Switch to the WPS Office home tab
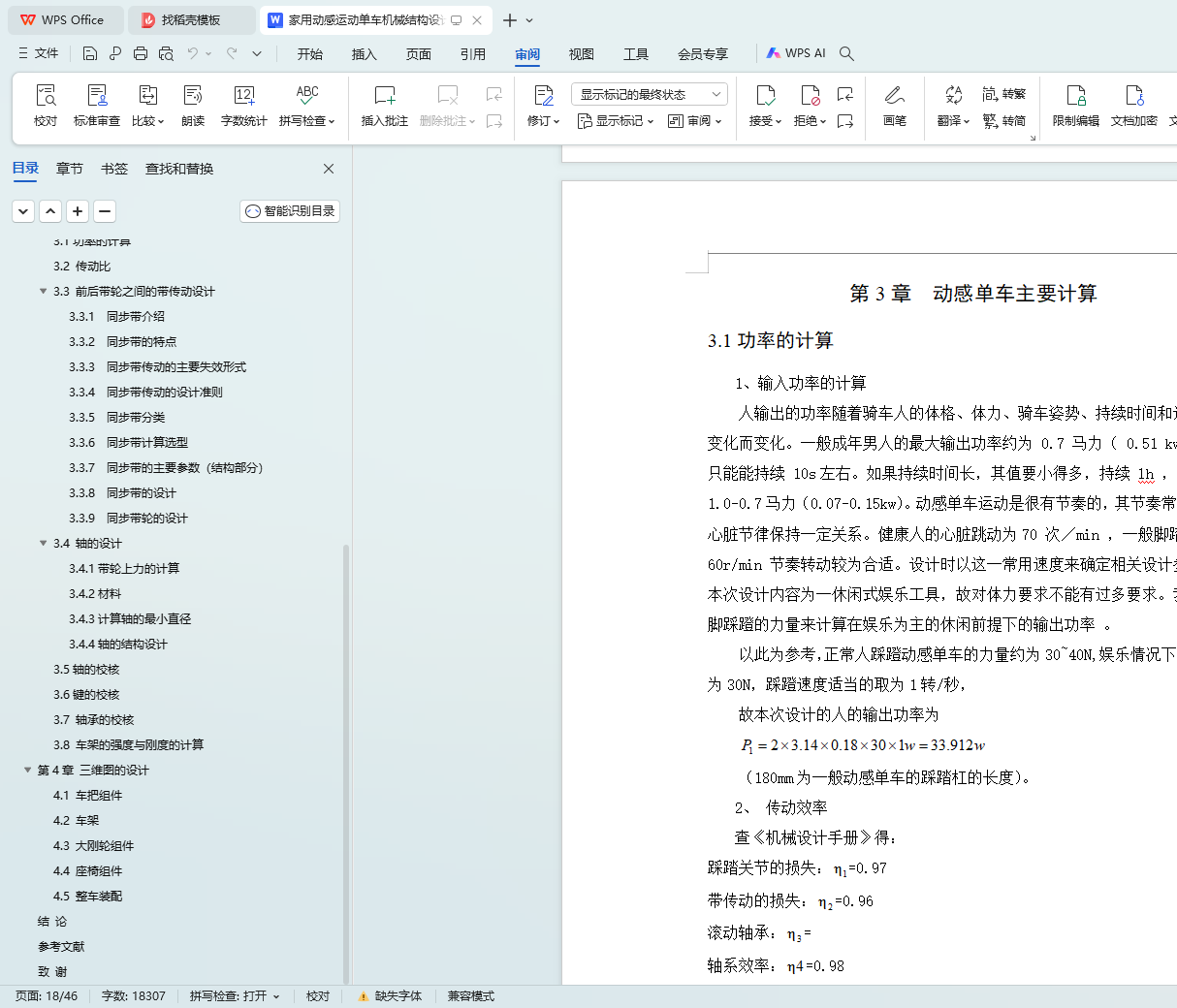1177x1008 pixels. point(66,19)
